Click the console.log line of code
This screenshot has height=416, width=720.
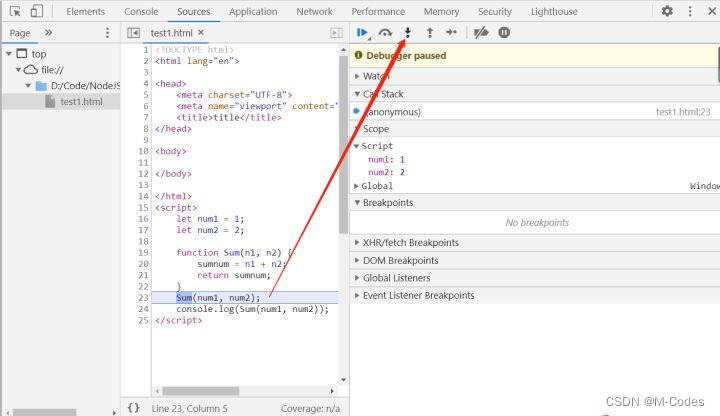[x=253, y=309]
